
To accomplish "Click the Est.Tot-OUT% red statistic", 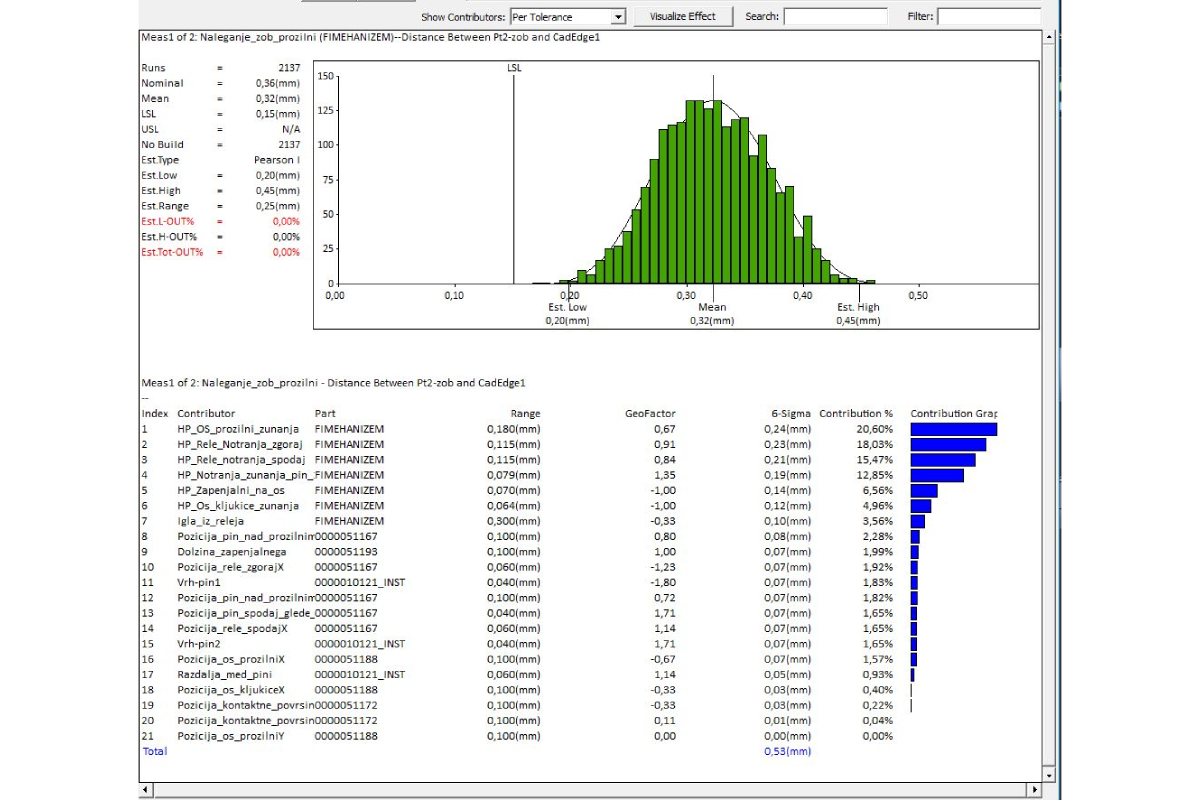I will click(x=172, y=252).
